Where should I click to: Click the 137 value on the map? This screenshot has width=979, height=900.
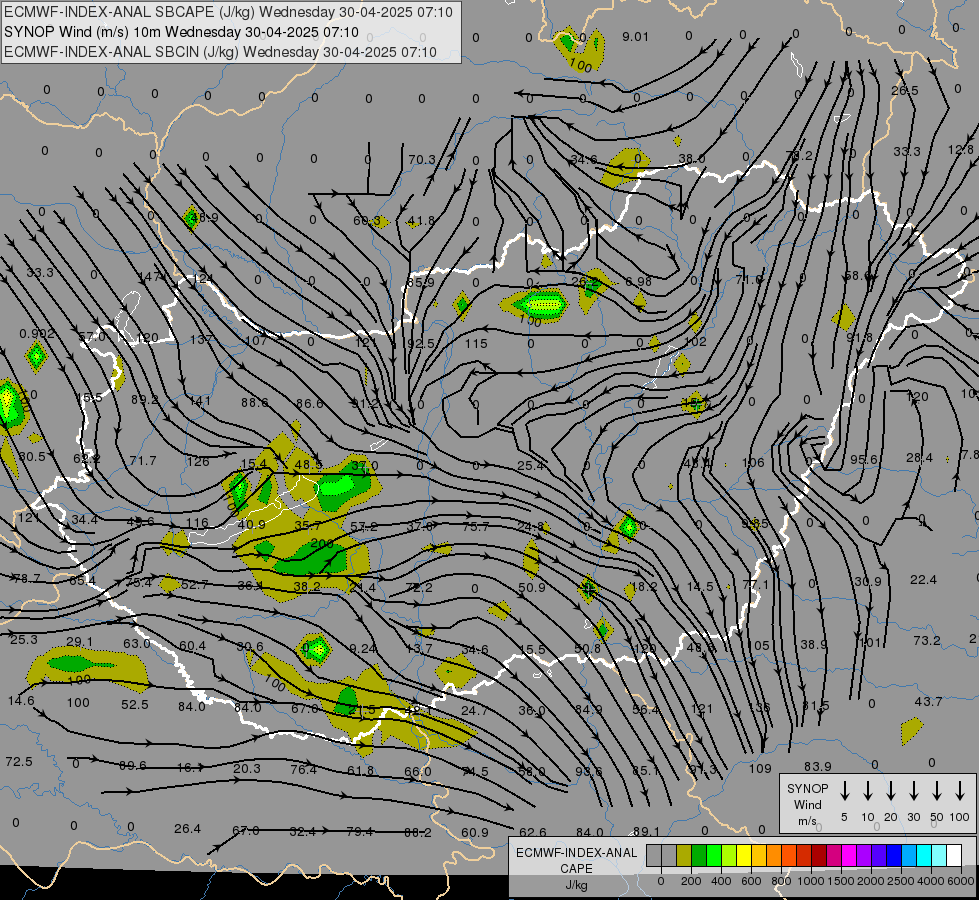202,339
